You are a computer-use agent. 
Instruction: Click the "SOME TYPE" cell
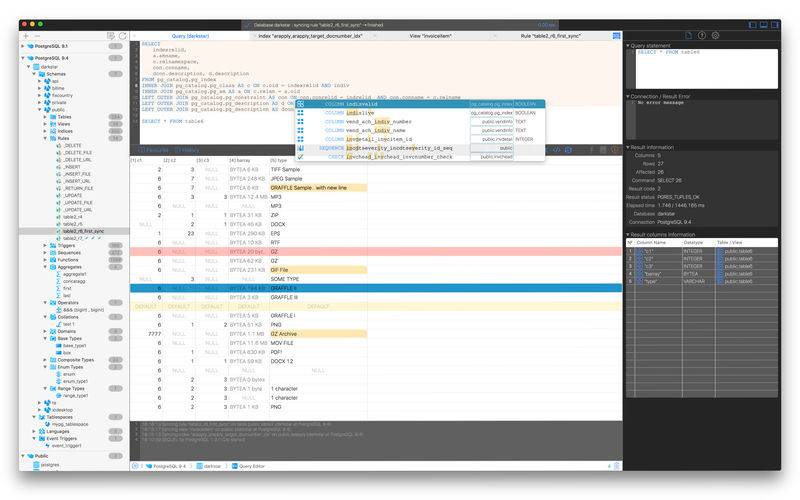coord(318,279)
